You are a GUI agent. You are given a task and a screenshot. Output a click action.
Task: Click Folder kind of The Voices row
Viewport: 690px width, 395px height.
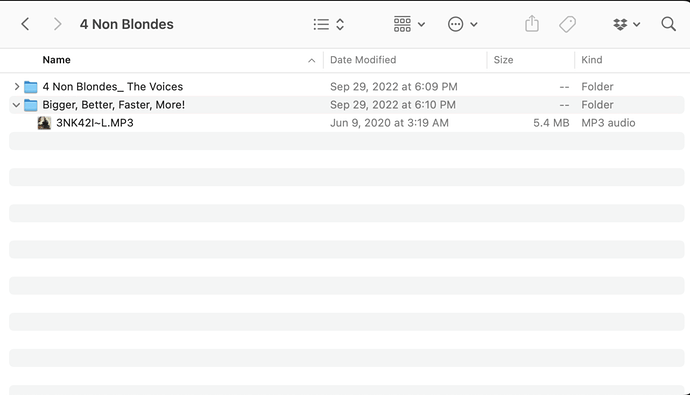pos(597,87)
